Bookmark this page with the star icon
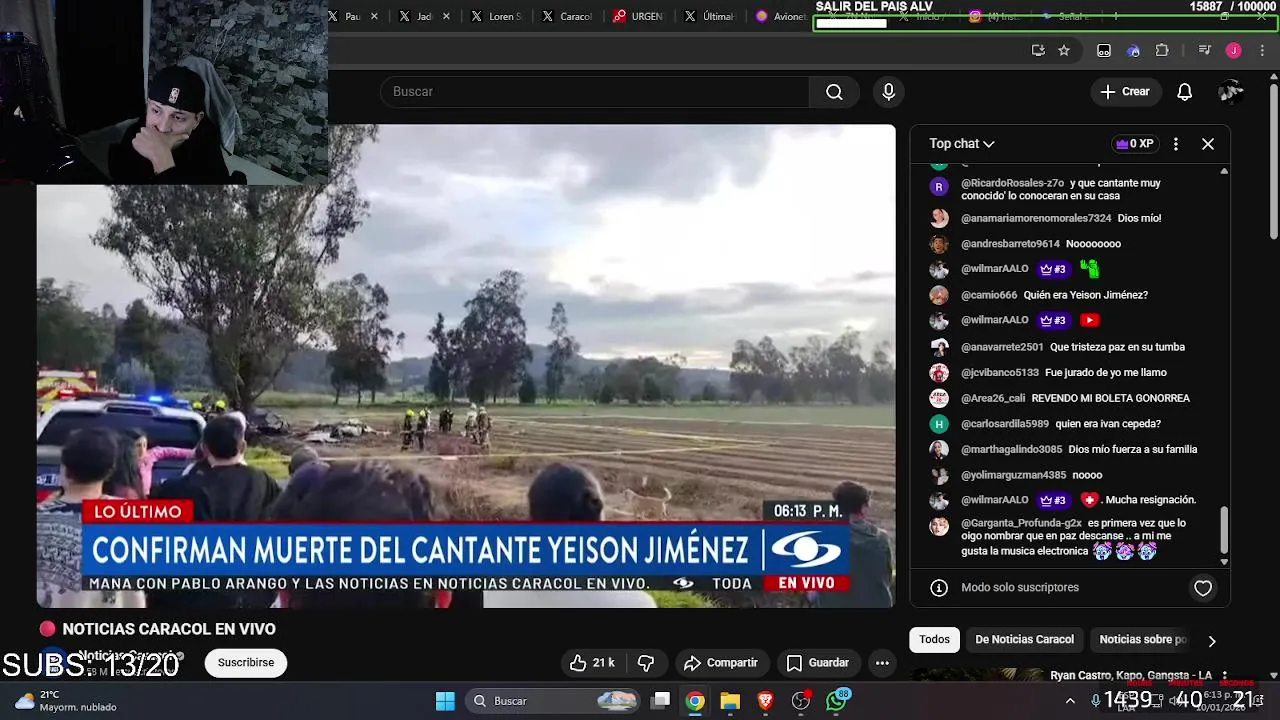This screenshot has height=720, width=1280. (x=1064, y=50)
